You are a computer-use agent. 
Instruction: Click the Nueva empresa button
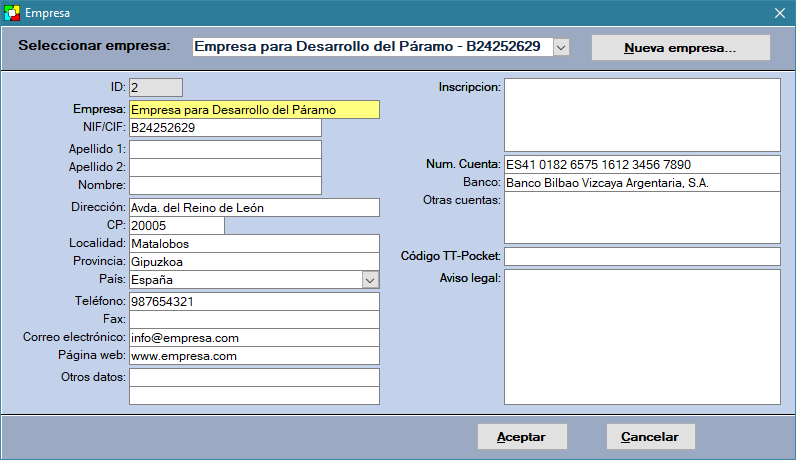click(680, 48)
